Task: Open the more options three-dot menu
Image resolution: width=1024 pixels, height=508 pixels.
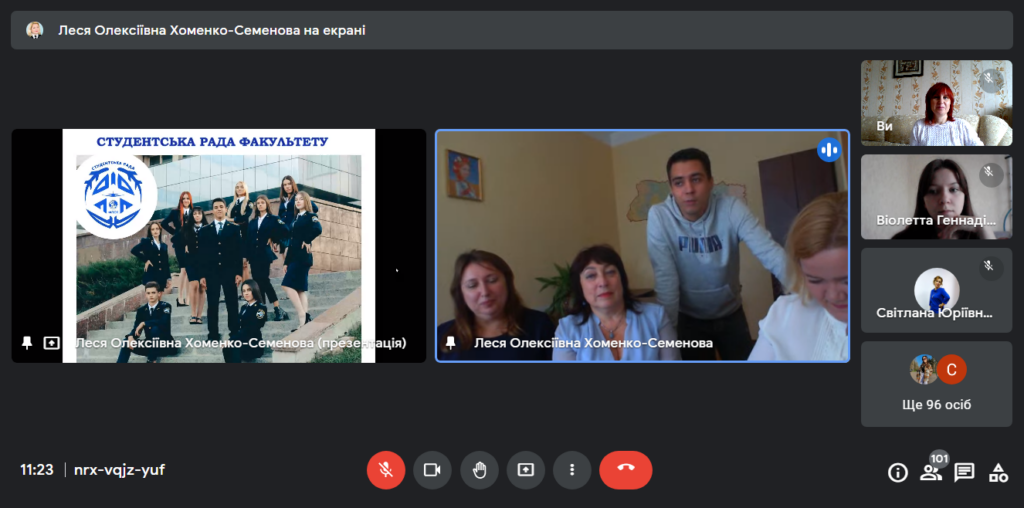Action: pyautogui.click(x=572, y=470)
